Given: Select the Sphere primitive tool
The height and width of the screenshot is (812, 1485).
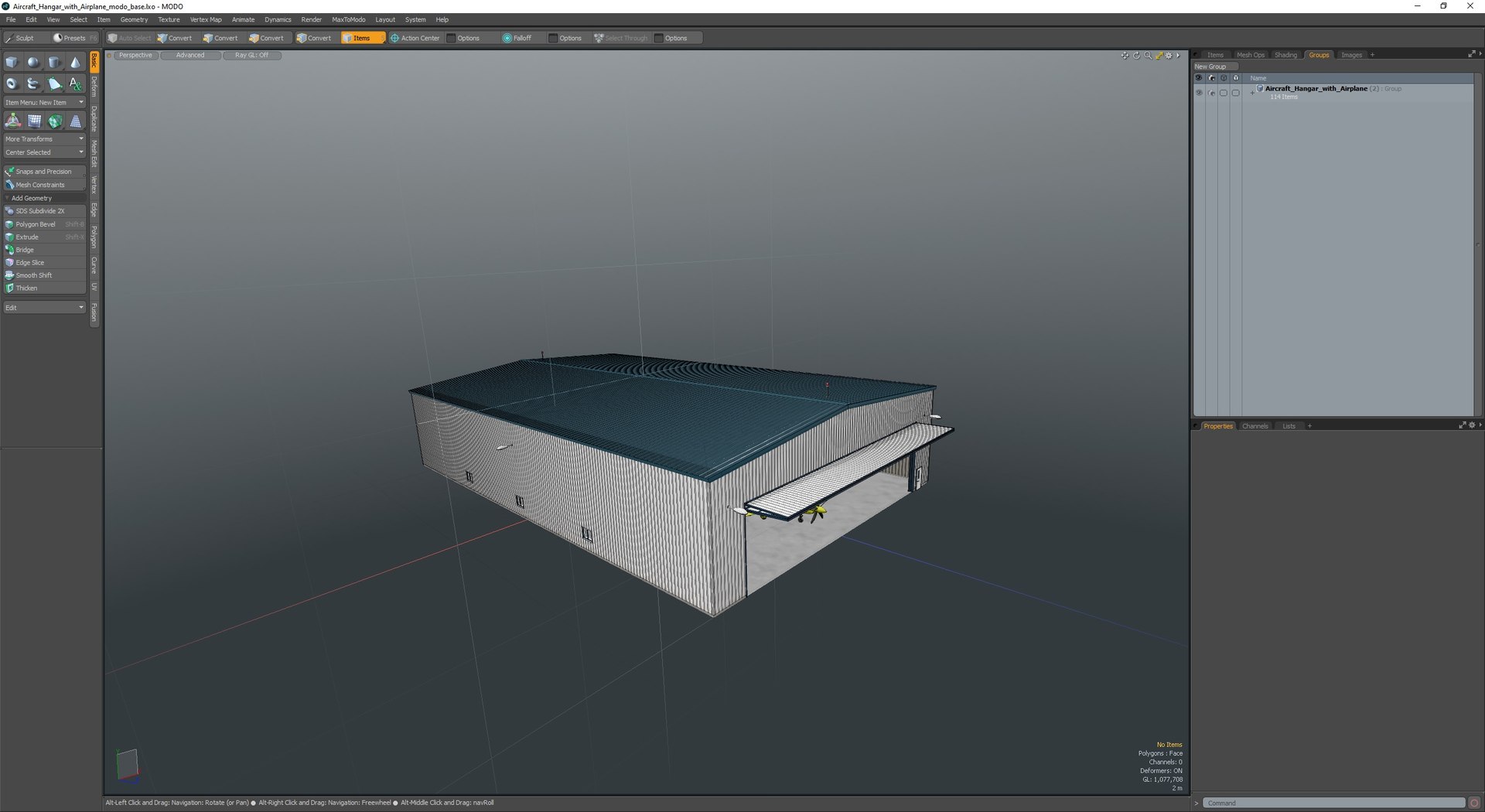Looking at the screenshot, I should click(x=33, y=63).
